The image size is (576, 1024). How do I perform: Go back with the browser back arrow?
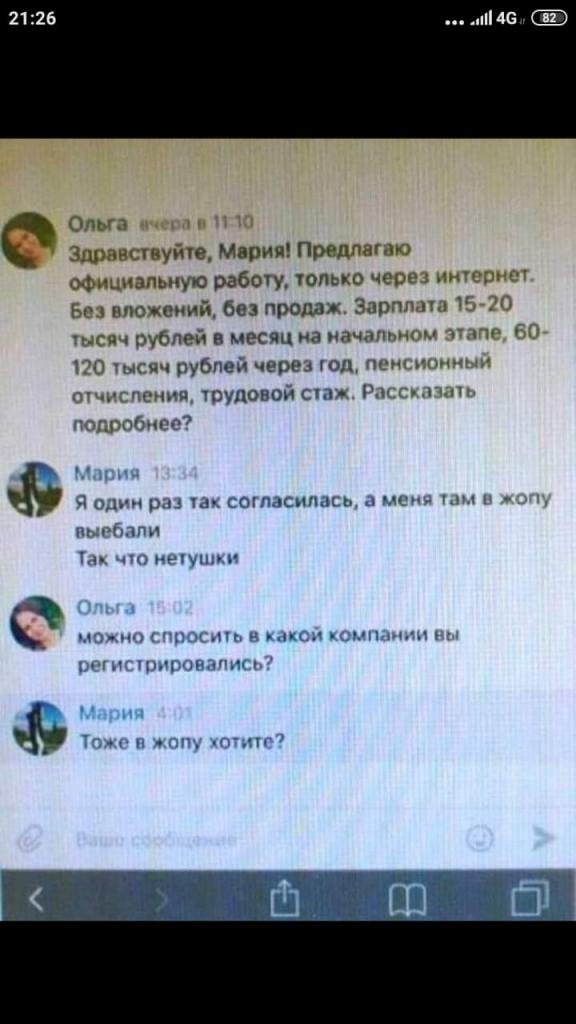[35, 903]
